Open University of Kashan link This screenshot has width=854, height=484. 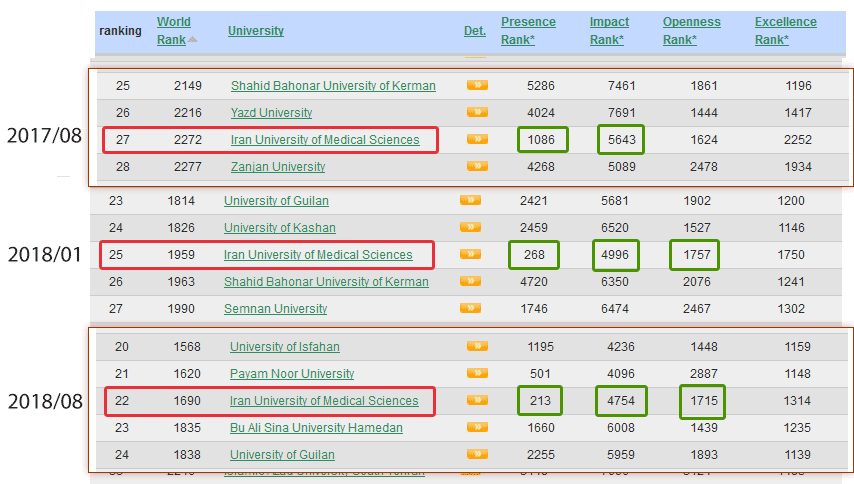[279, 228]
